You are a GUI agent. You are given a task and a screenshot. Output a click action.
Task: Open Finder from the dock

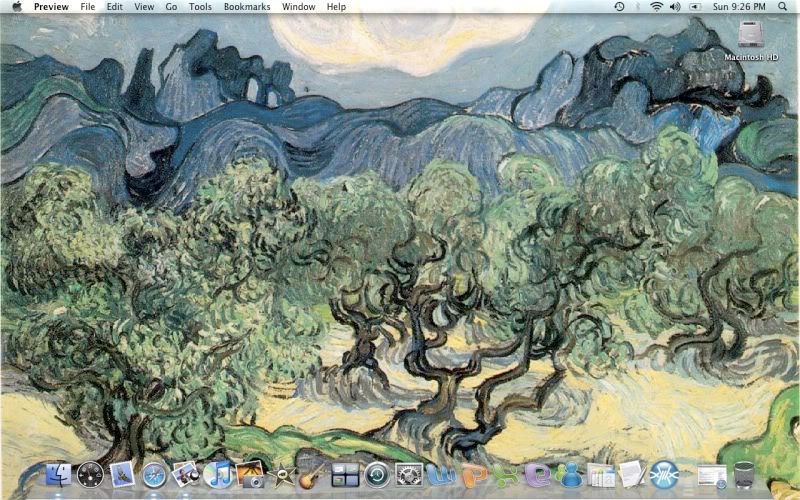(x=58, y=474)
